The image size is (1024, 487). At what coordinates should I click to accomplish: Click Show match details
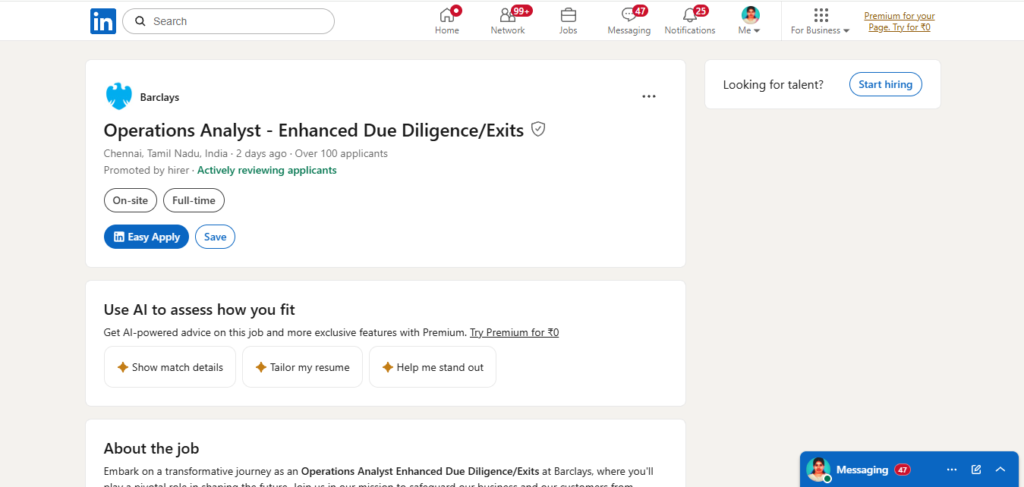[170, 367]
